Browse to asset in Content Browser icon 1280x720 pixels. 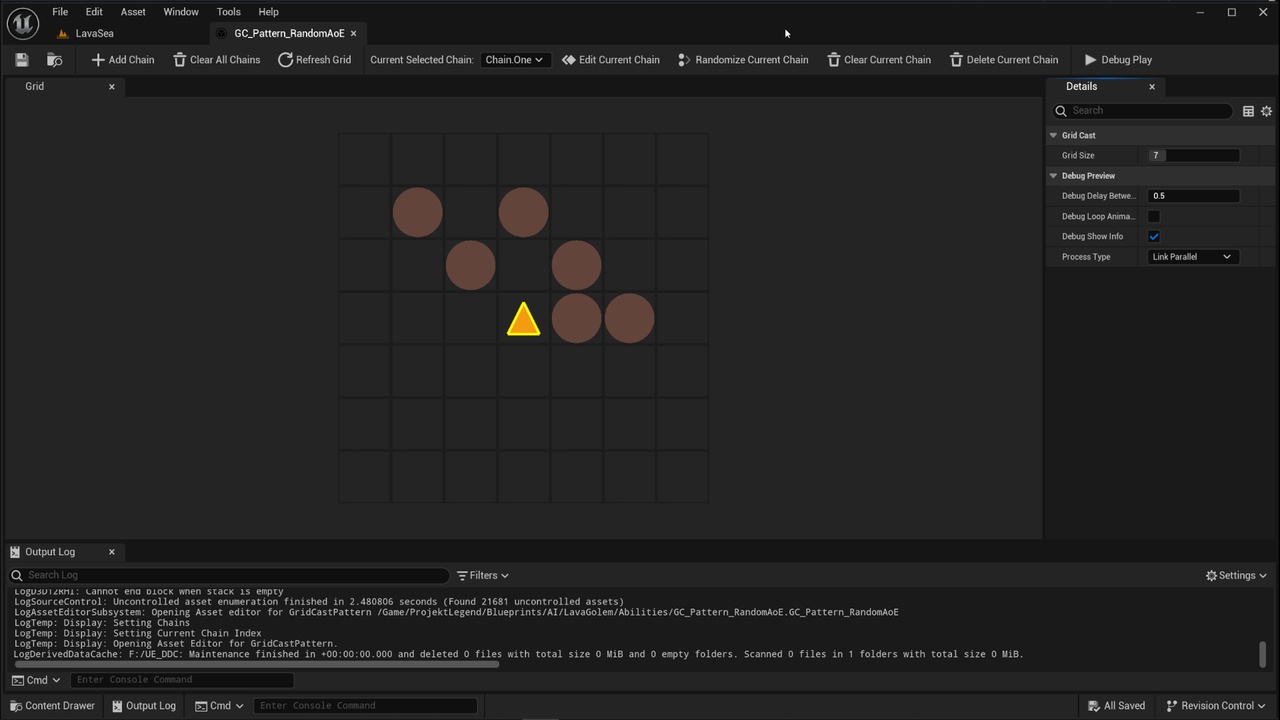54,60
